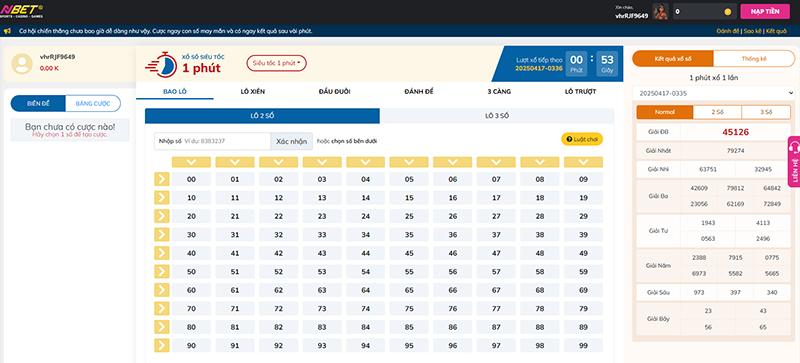Follow the Soi kè link

pos(752,31)
